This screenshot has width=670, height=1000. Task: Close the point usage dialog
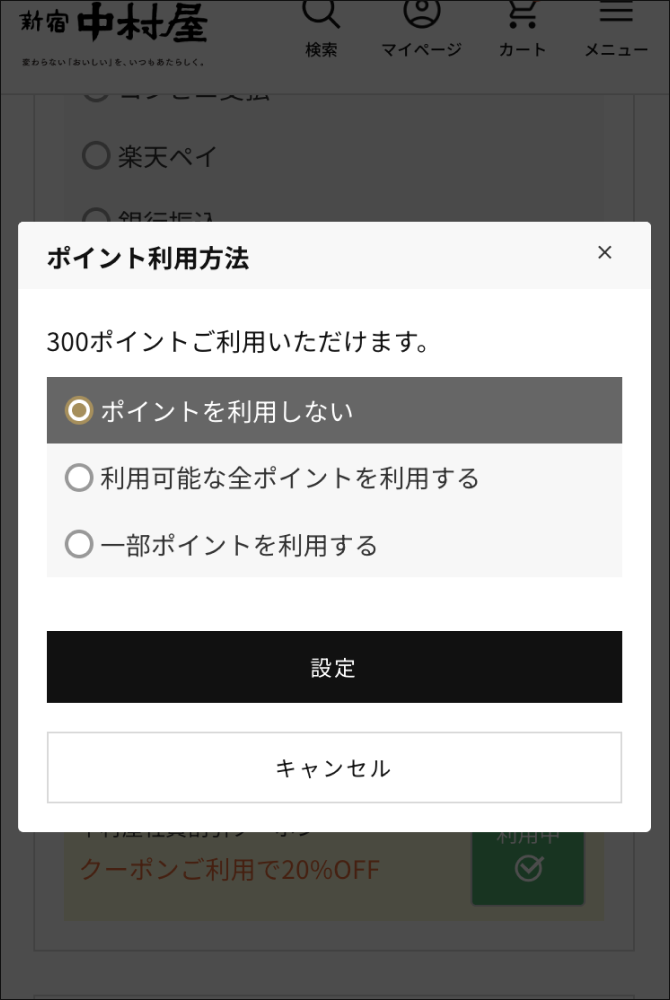[x=604, y=252]
